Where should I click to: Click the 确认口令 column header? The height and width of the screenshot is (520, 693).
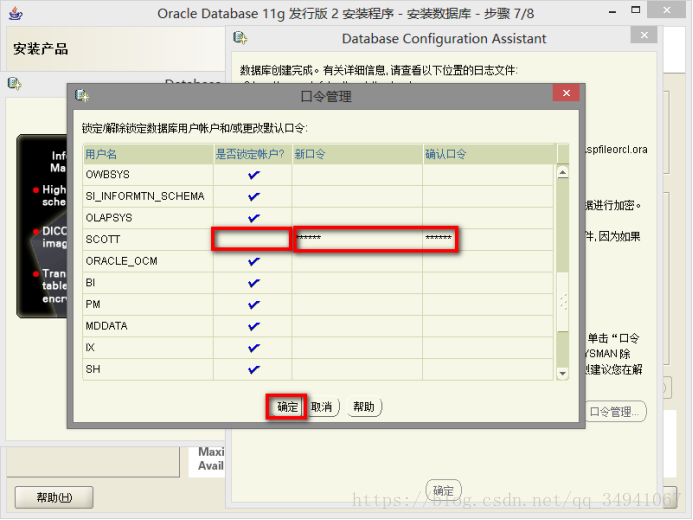488,154
